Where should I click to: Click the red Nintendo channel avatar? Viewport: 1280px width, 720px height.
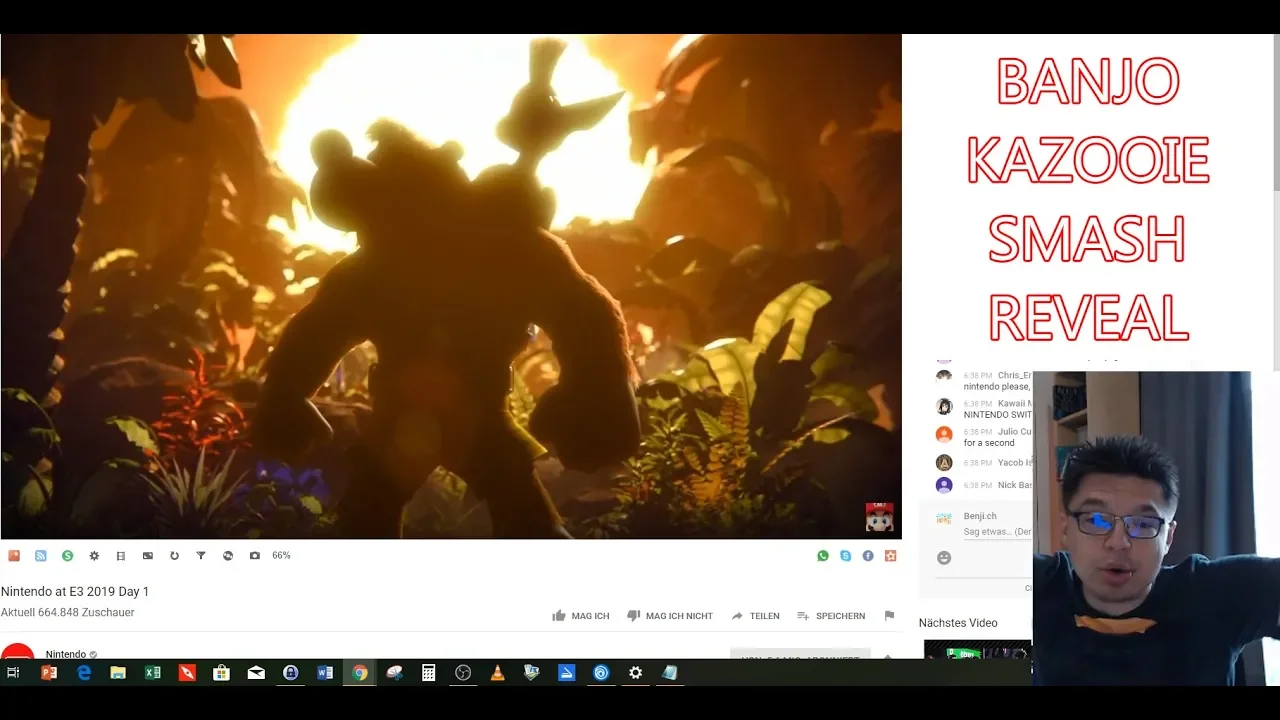(18, 651)
